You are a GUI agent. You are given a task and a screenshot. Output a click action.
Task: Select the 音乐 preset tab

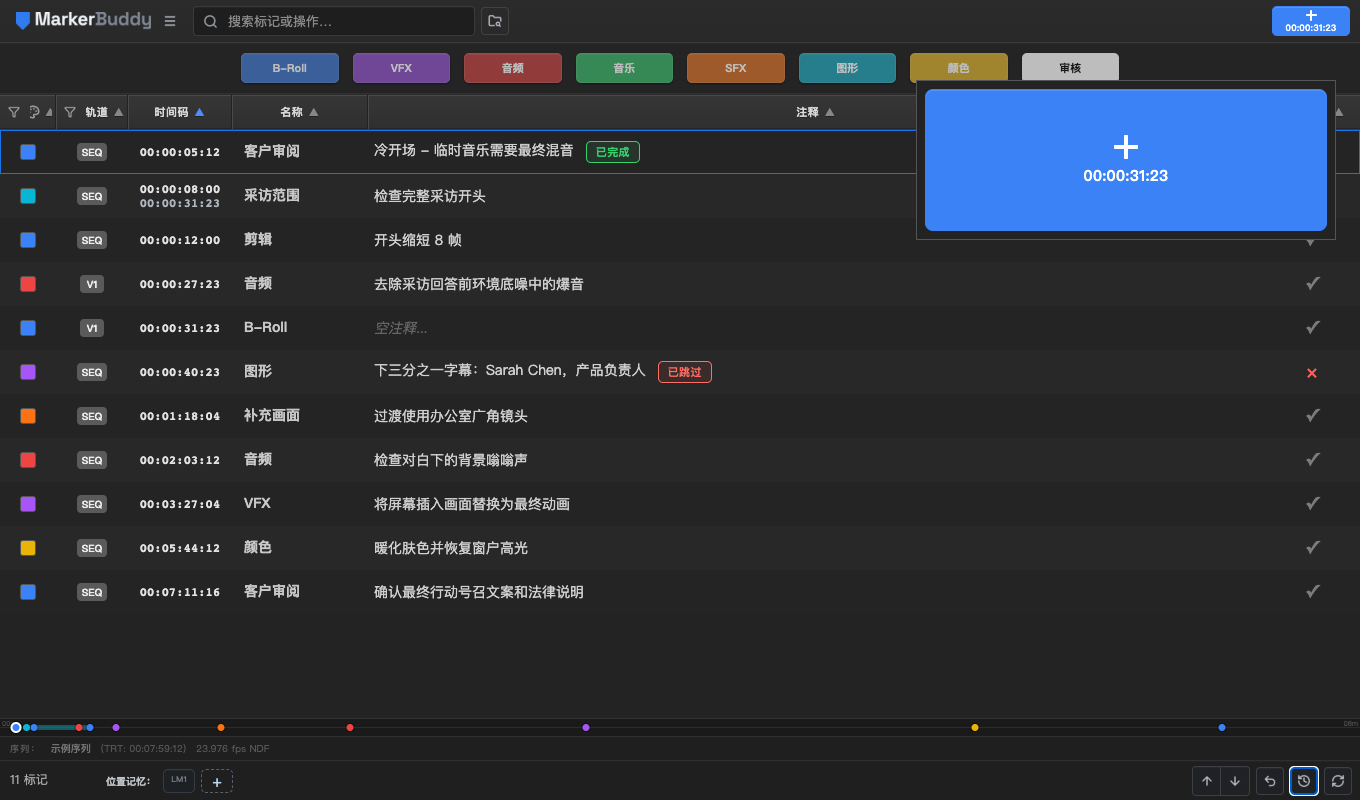tap(624, 68)
